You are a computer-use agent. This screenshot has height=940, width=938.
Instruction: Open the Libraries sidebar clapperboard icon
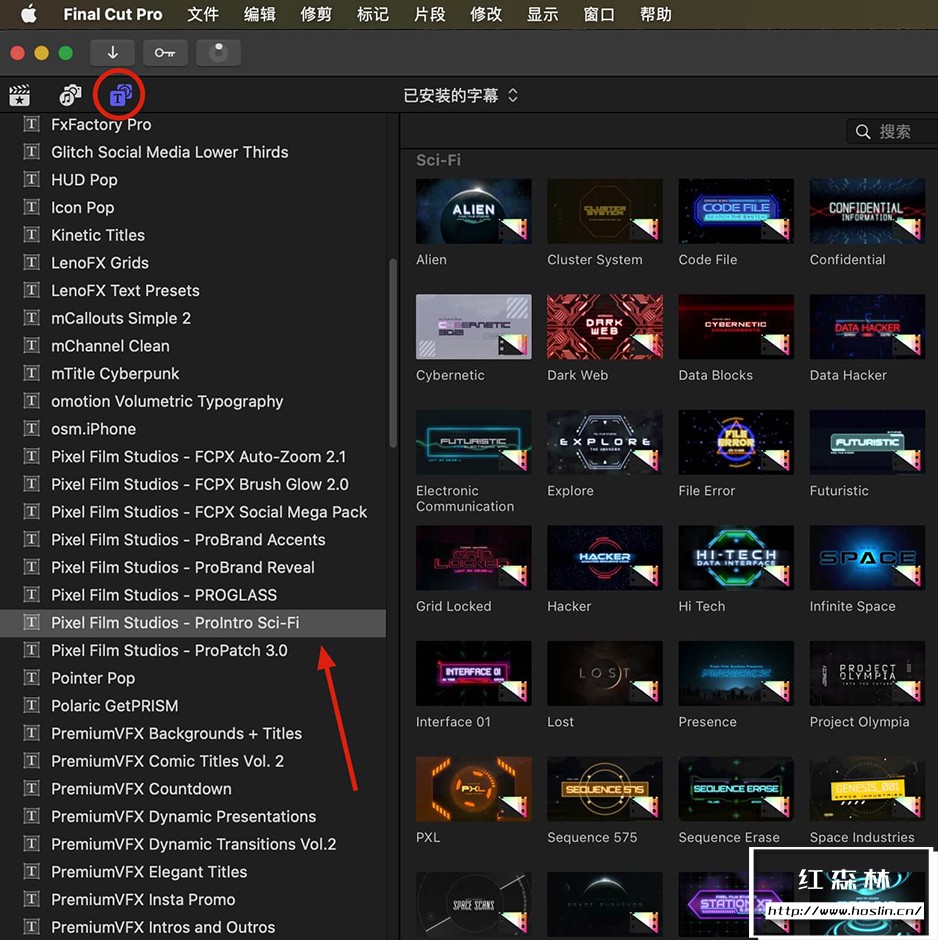(x=20, y=96)
